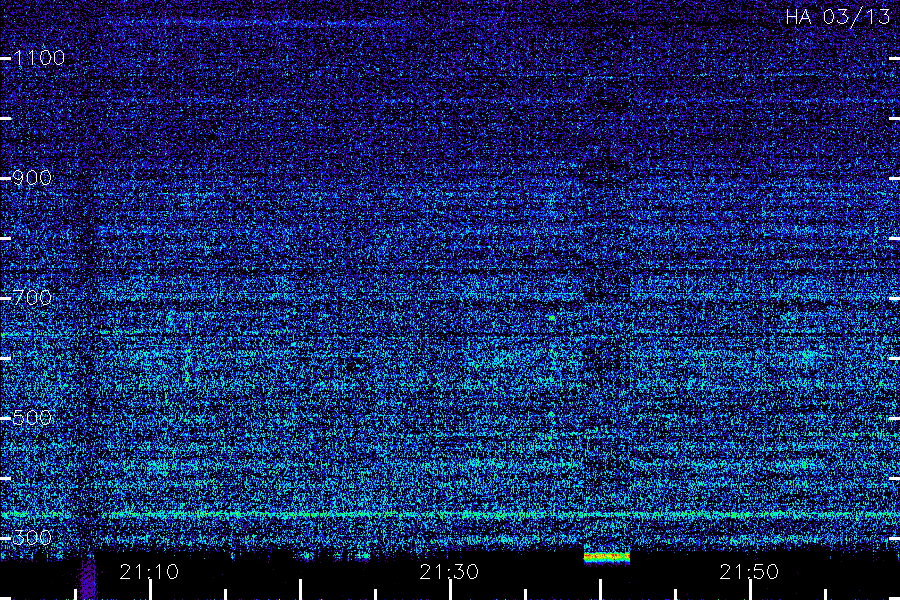Click the 700 frequency axis label
The image size is (900, 600).
click(32, 298)
